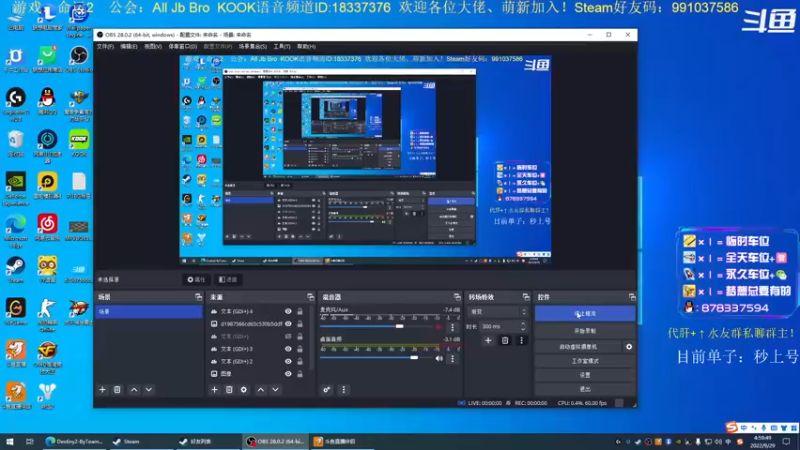Image resolution: width=800 pixels, height=450 pixels.
Task: Start the virtual camera
Action: tap(578, 346)
